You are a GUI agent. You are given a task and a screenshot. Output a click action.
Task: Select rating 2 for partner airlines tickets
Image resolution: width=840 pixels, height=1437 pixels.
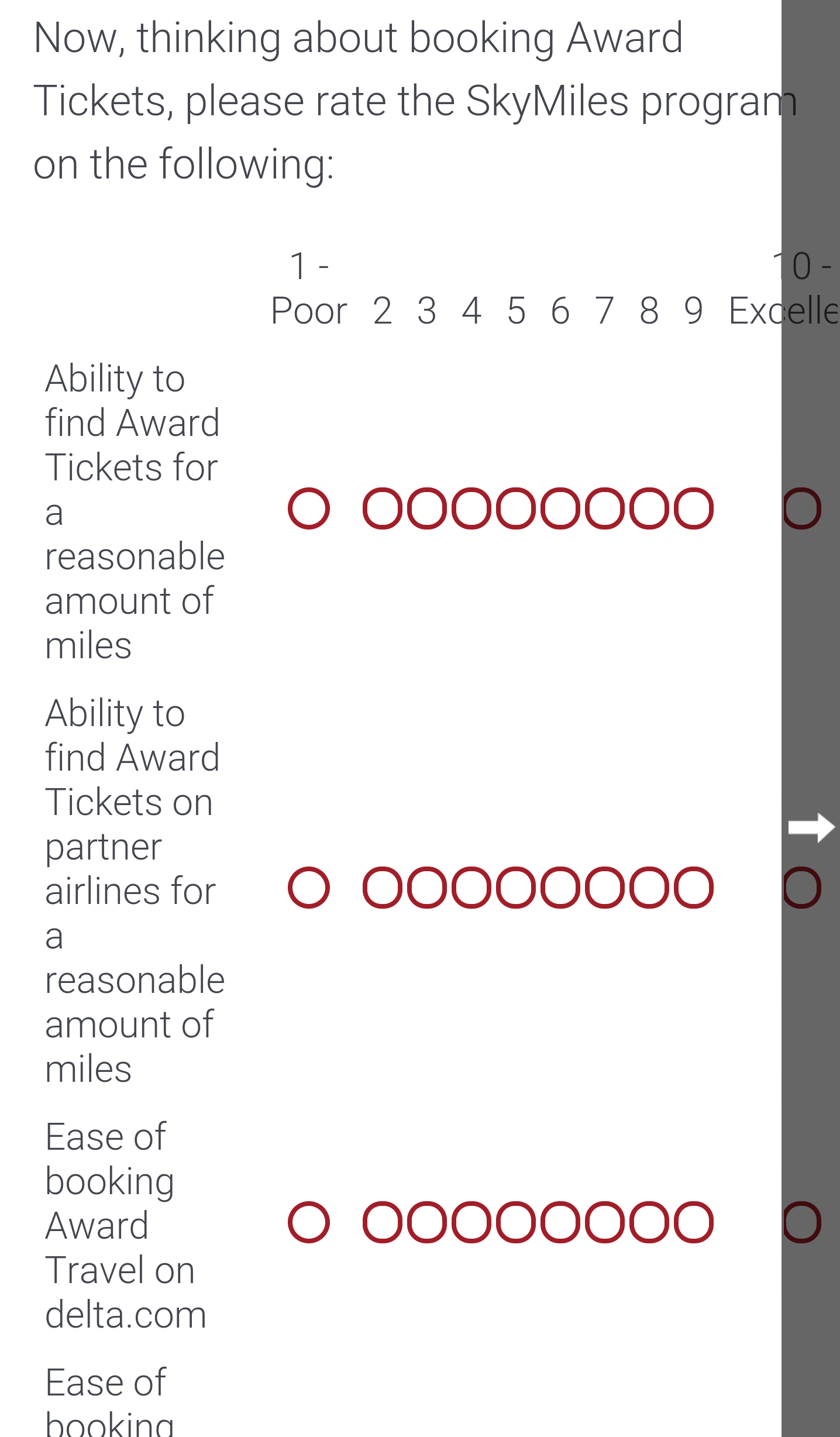[383, 888]
